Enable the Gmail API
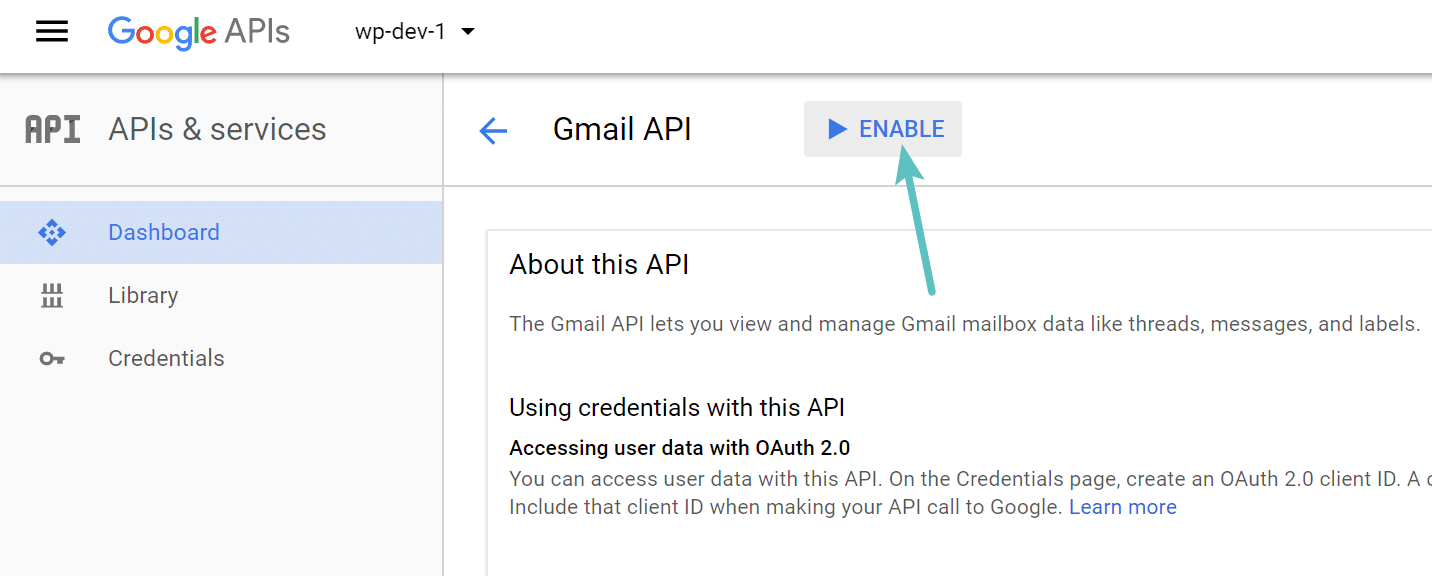Viewport: 1432px width, 576px height. (882, 128)
